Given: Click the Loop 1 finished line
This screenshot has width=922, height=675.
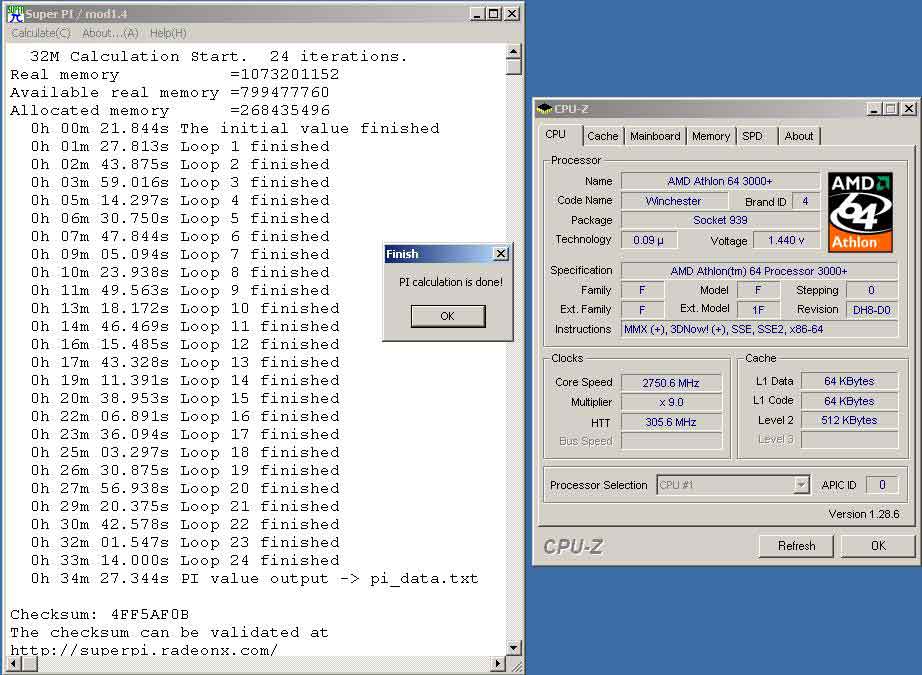Looking at the screenshot, I should click(180, 146).
